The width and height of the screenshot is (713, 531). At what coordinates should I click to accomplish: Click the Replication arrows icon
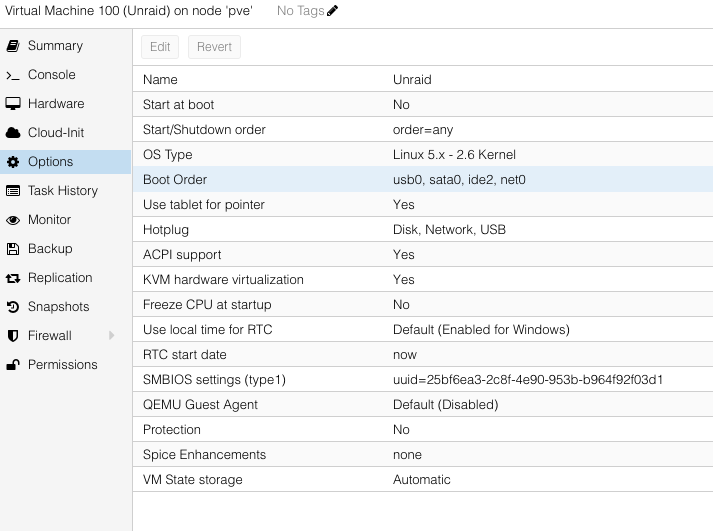click(x=13, y=278)
